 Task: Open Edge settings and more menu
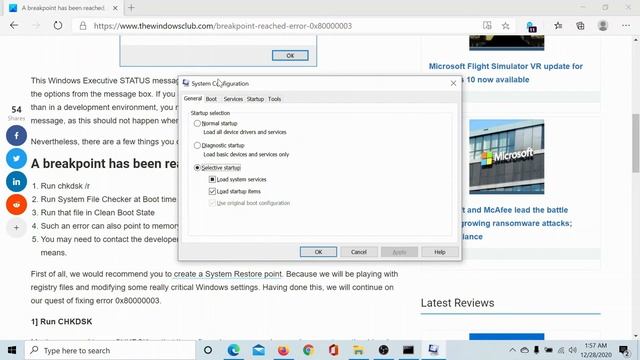[x=626, y=26]
